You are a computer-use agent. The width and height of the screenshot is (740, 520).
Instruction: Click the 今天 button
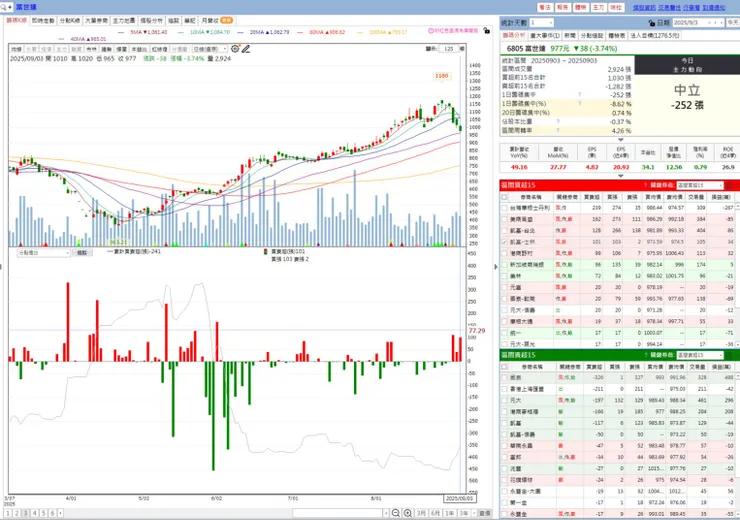click(x=733, y=23)
